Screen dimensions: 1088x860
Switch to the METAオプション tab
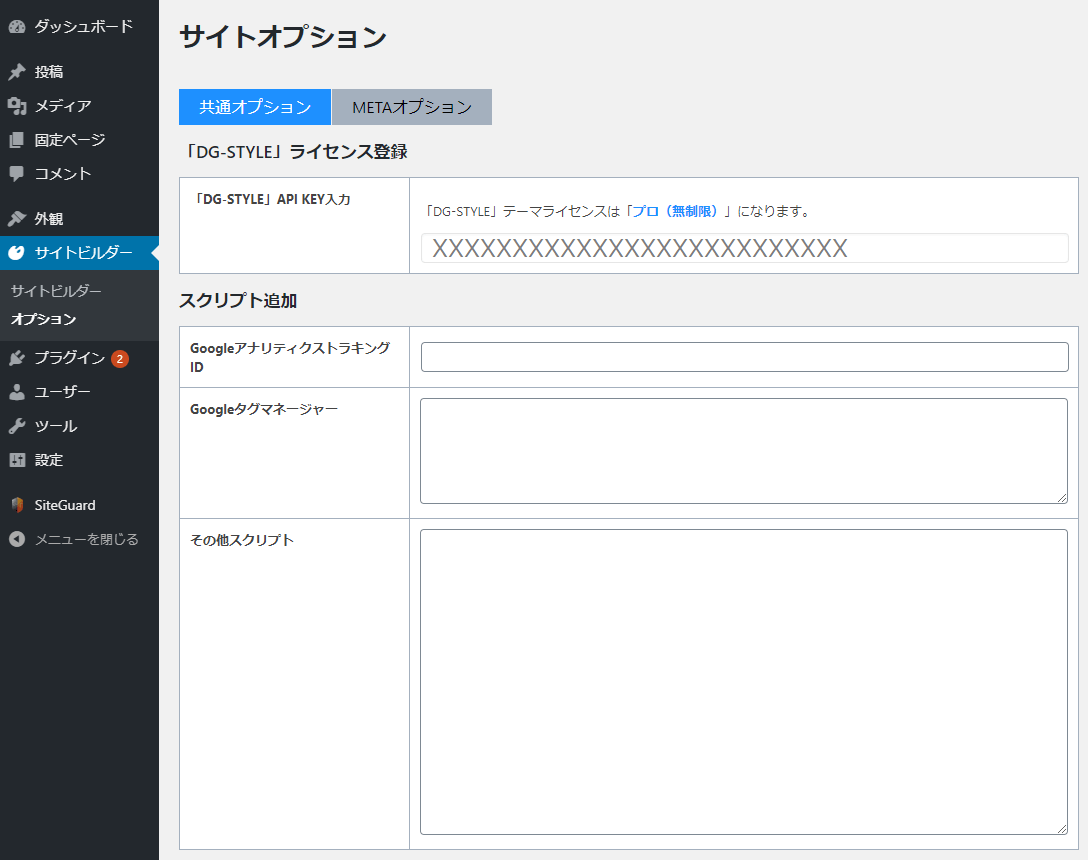(412, 107)
